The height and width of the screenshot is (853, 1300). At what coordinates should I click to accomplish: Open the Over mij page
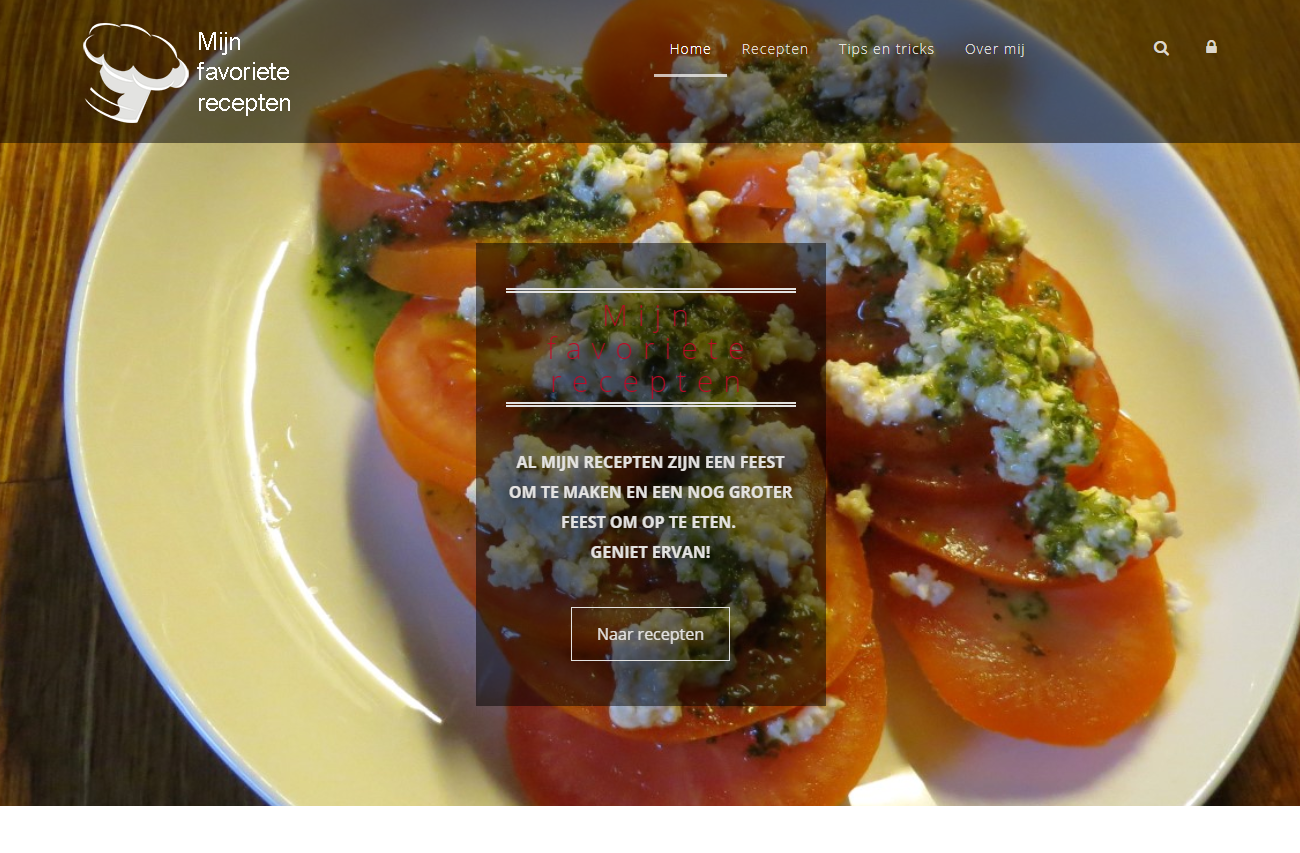point(995,49)
